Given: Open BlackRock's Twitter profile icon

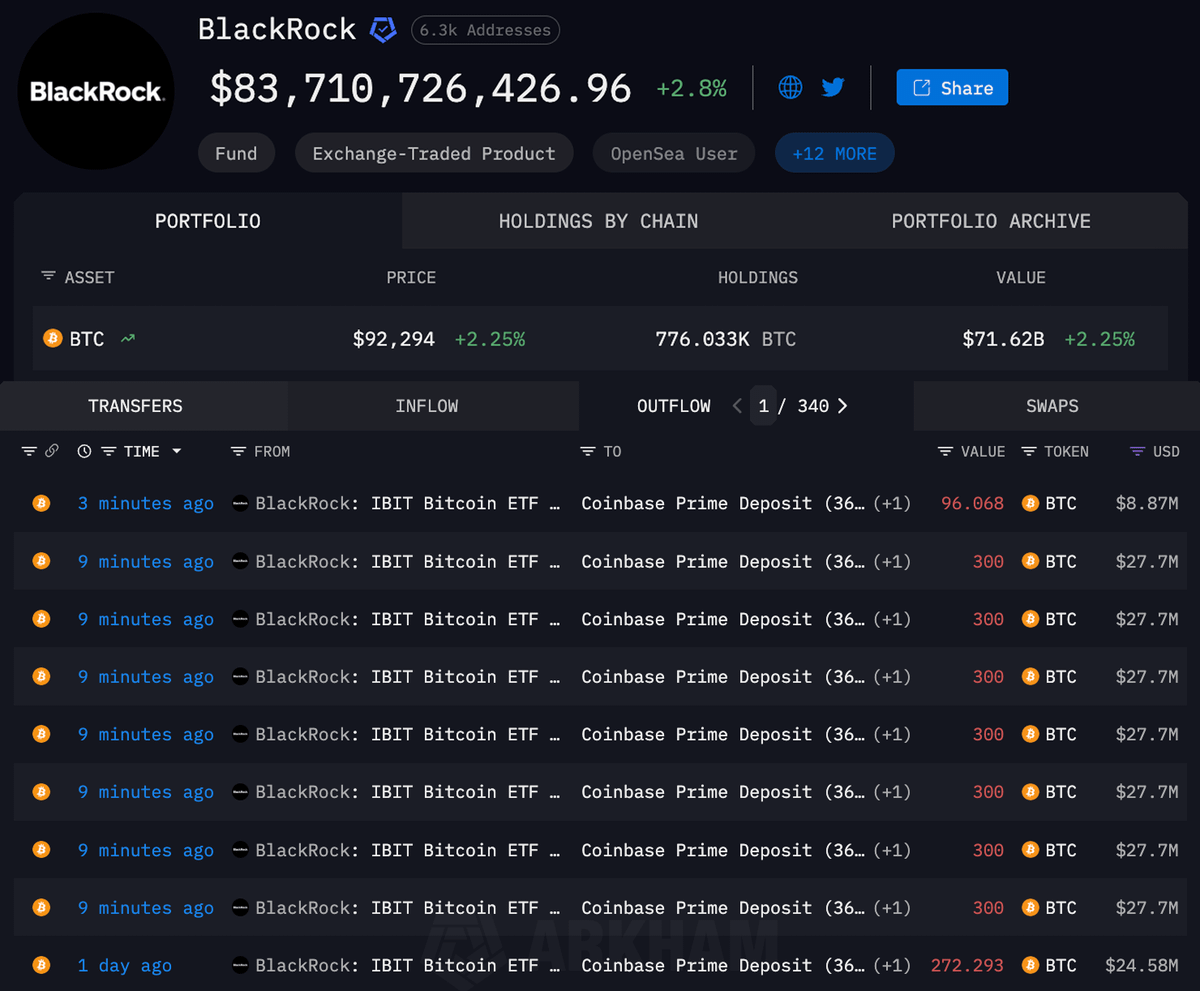Looking at the screenshot, I should (833, 87).
